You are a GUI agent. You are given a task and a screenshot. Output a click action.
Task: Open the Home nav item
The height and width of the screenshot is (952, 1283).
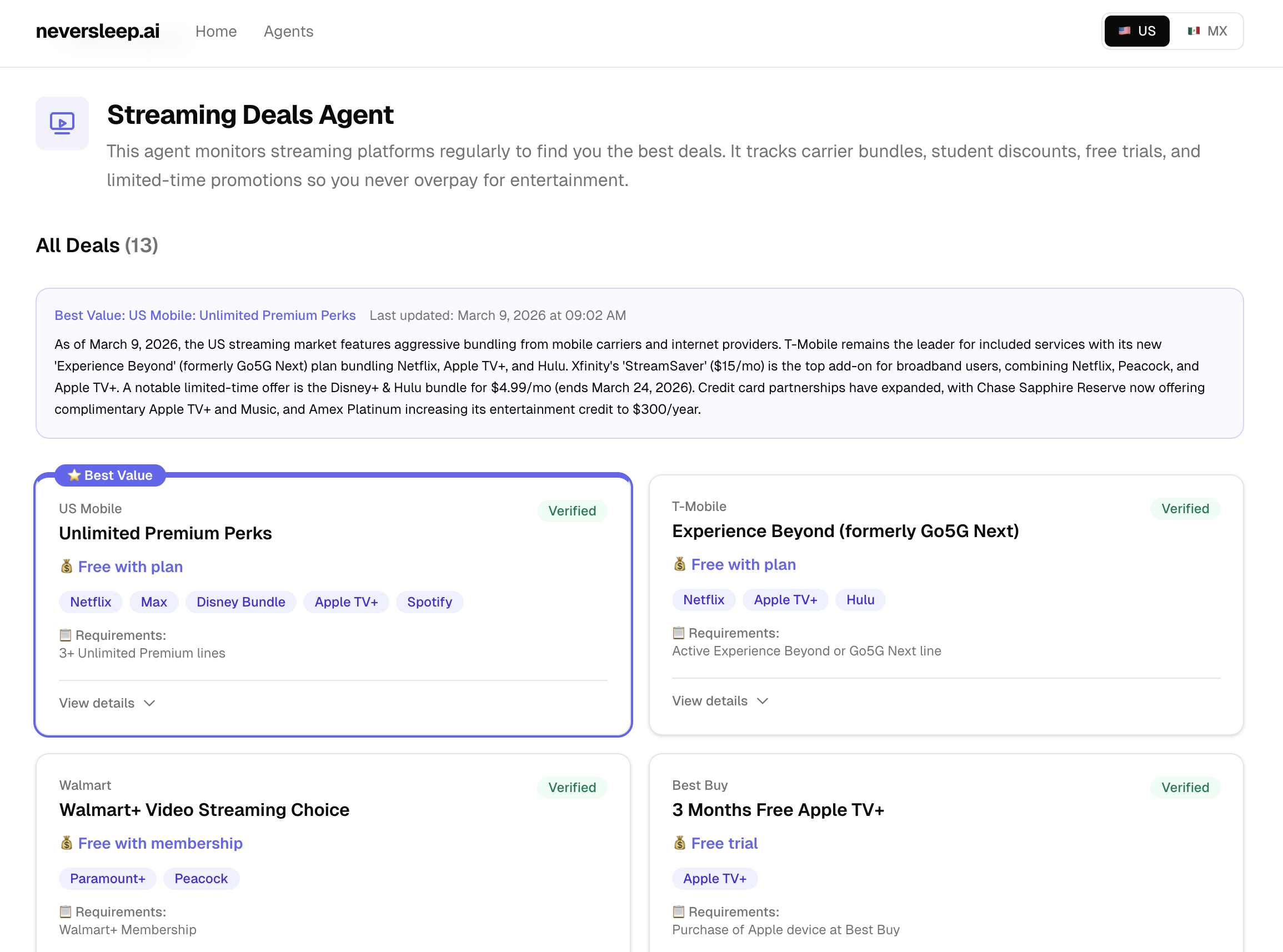[x=216, y=31]
